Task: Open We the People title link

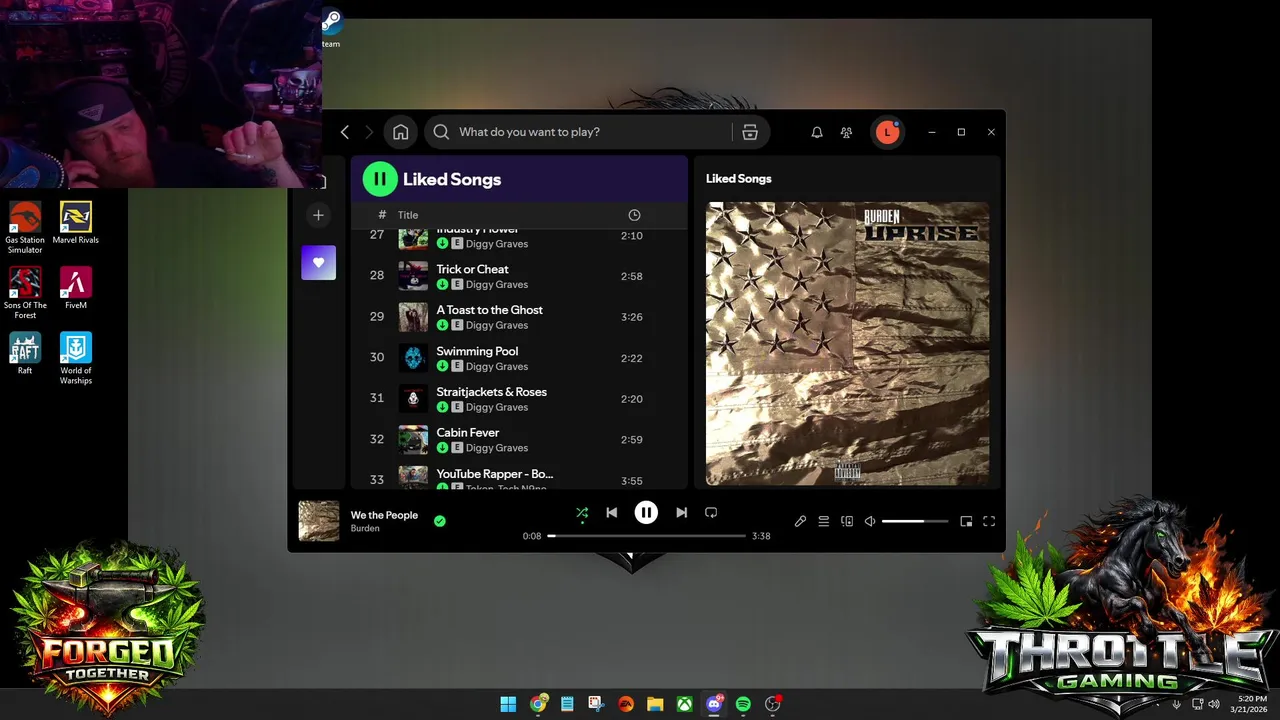Action: coord(384,515)
